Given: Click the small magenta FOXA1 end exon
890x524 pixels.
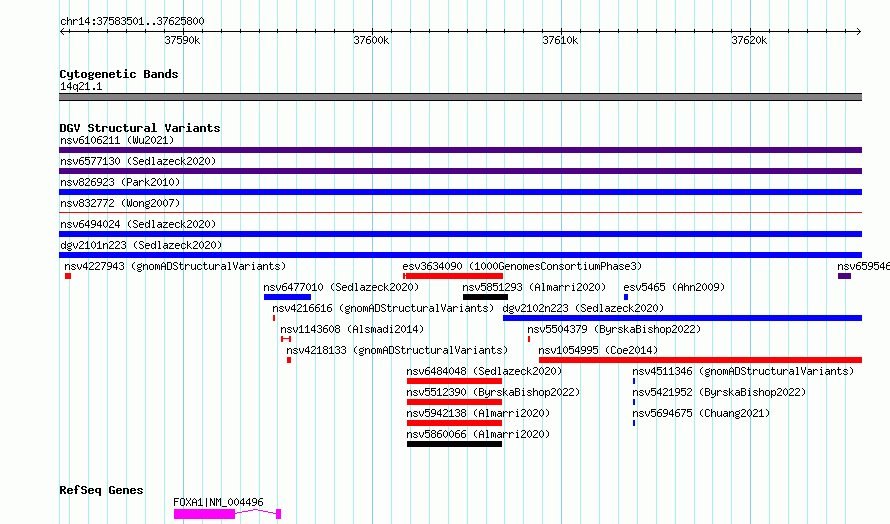Looking at the screenshot, I should click(x=279, y=514).
